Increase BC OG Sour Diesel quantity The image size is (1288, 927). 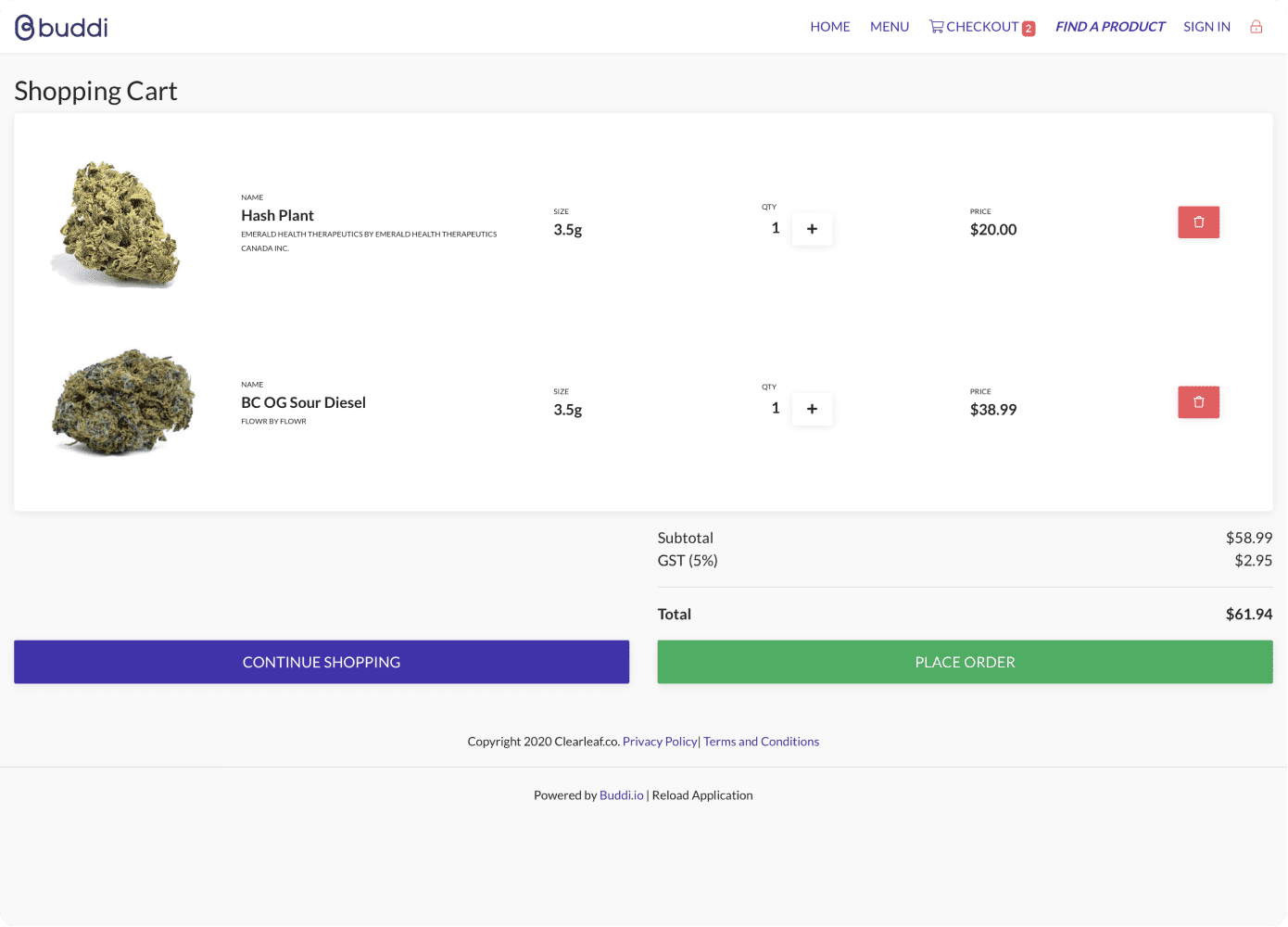point(812,409)
